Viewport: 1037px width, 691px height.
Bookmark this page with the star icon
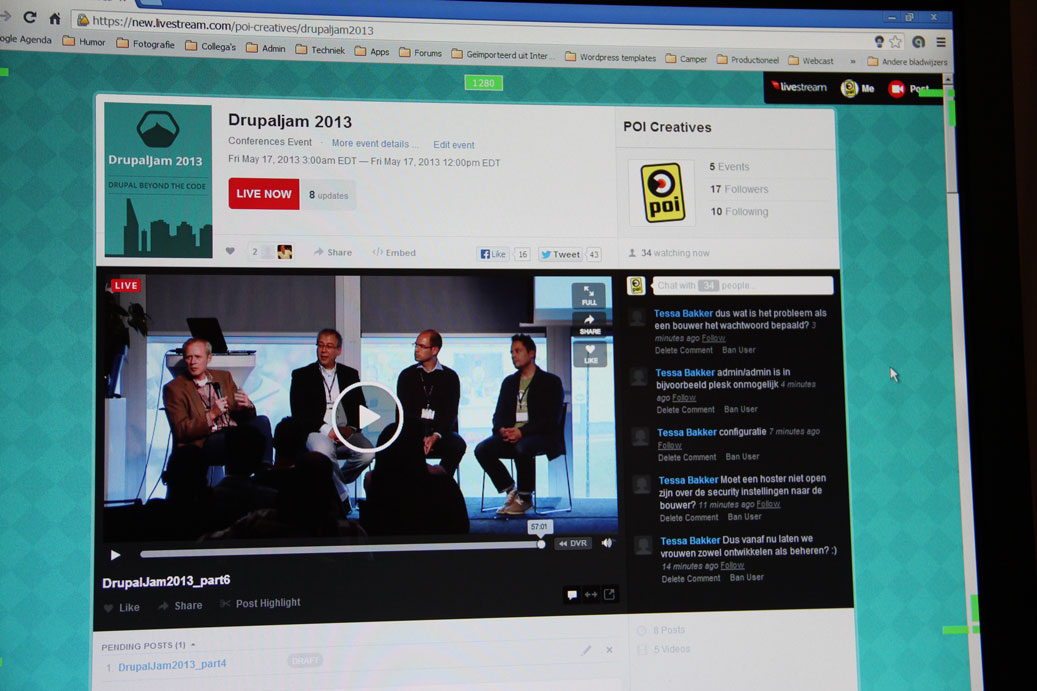pos(895,42)
